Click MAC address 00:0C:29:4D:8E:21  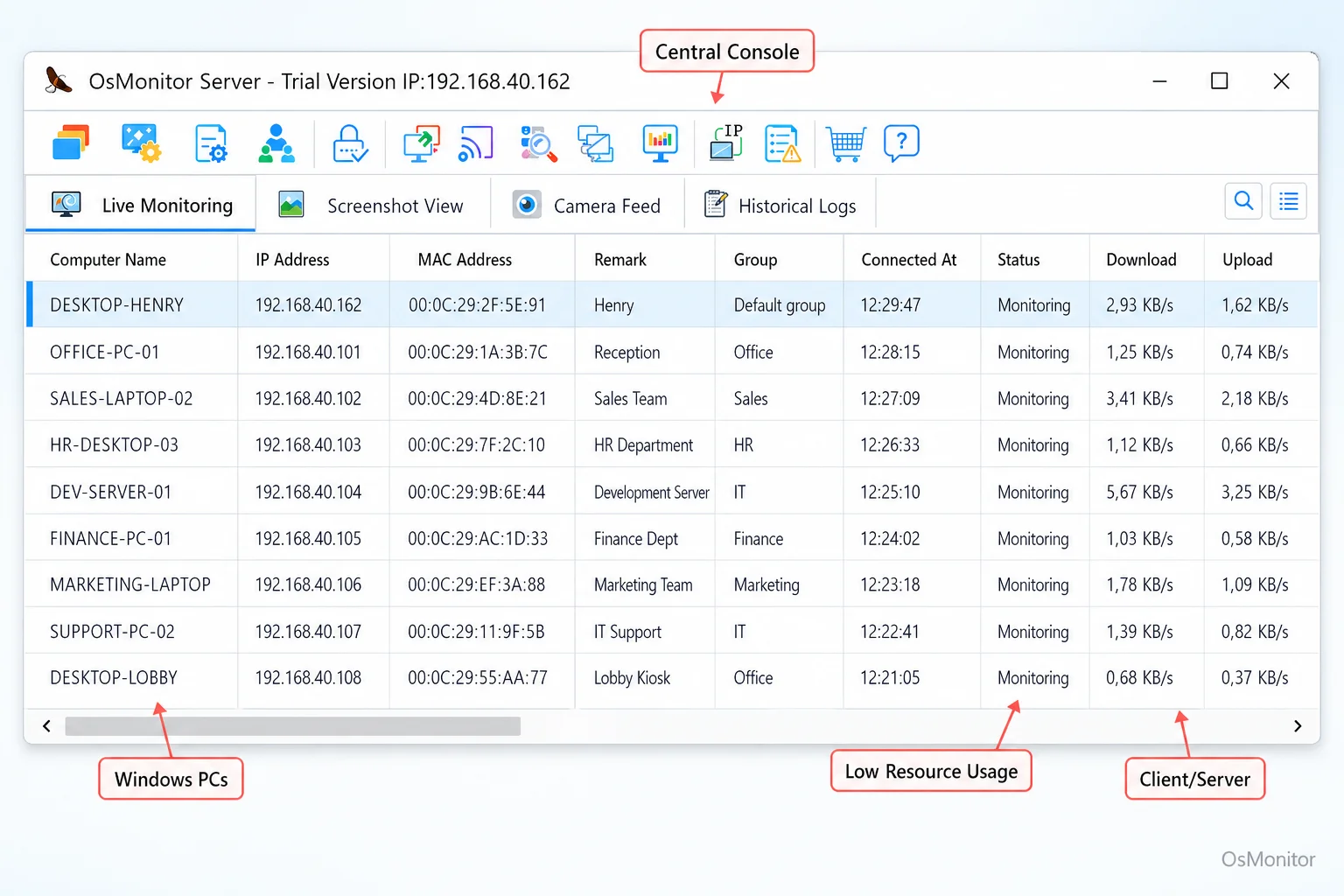(477, 398)
